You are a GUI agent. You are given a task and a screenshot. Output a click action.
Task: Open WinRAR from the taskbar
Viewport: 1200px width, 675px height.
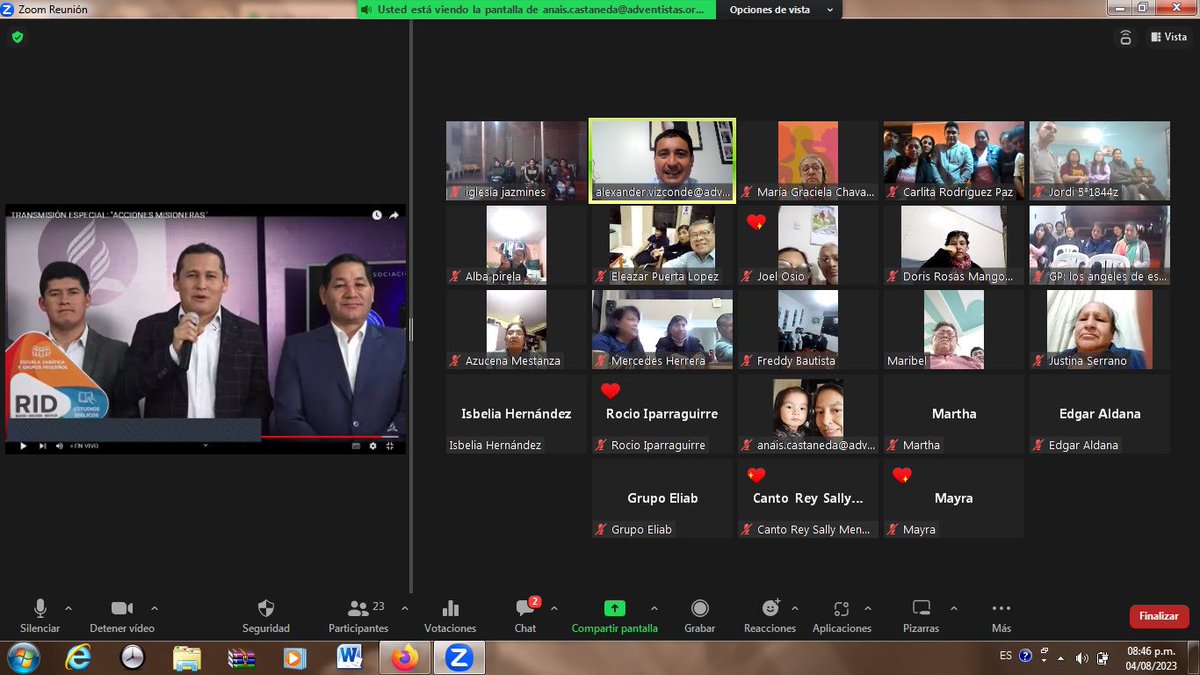click(241, 657)
